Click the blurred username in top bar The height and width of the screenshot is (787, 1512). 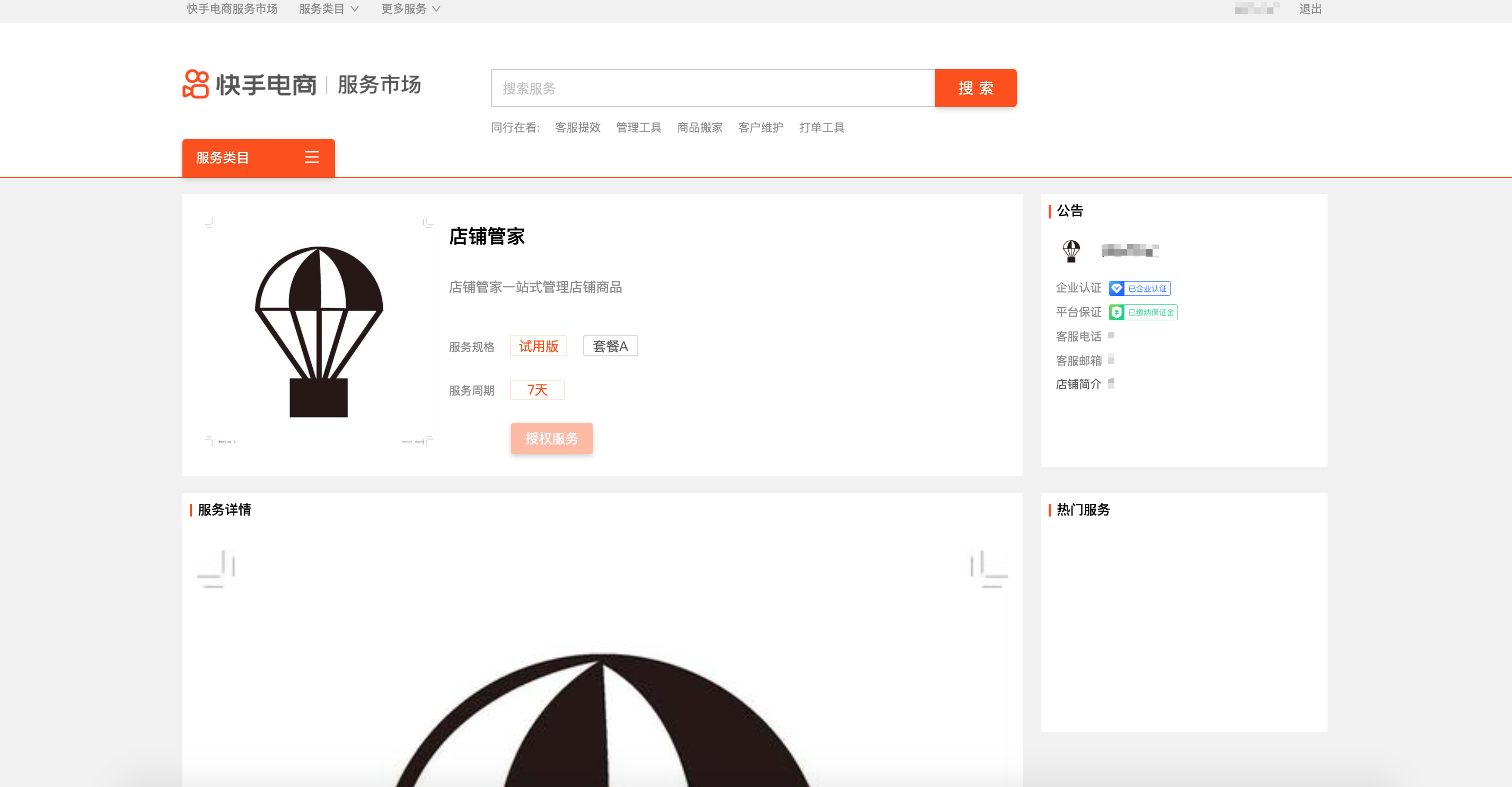tap(1256, 9)
